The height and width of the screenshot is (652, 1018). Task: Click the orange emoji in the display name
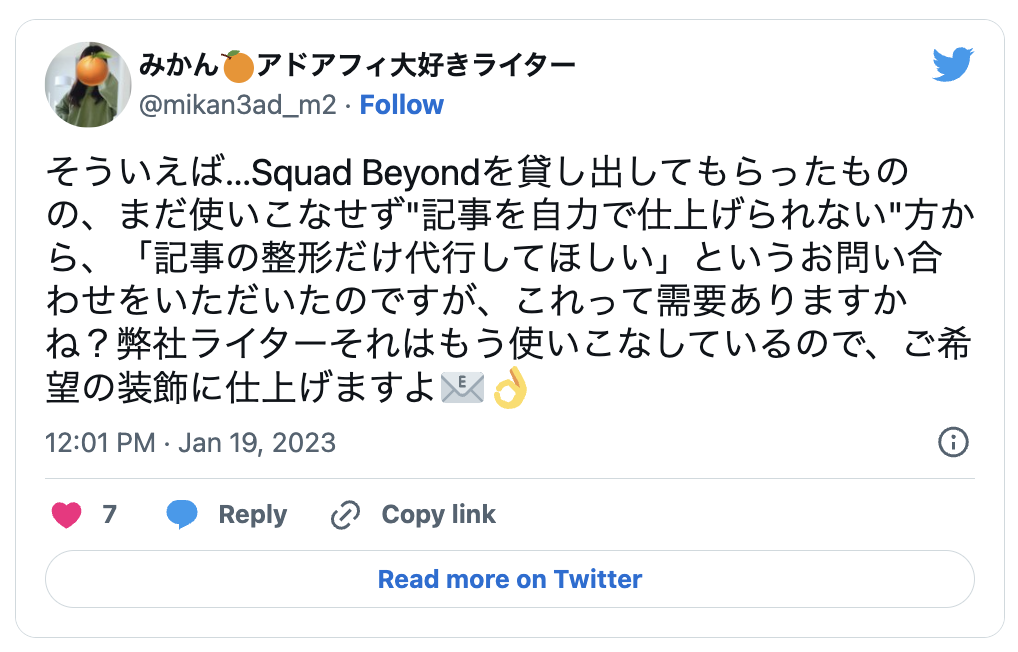(238, 67)
